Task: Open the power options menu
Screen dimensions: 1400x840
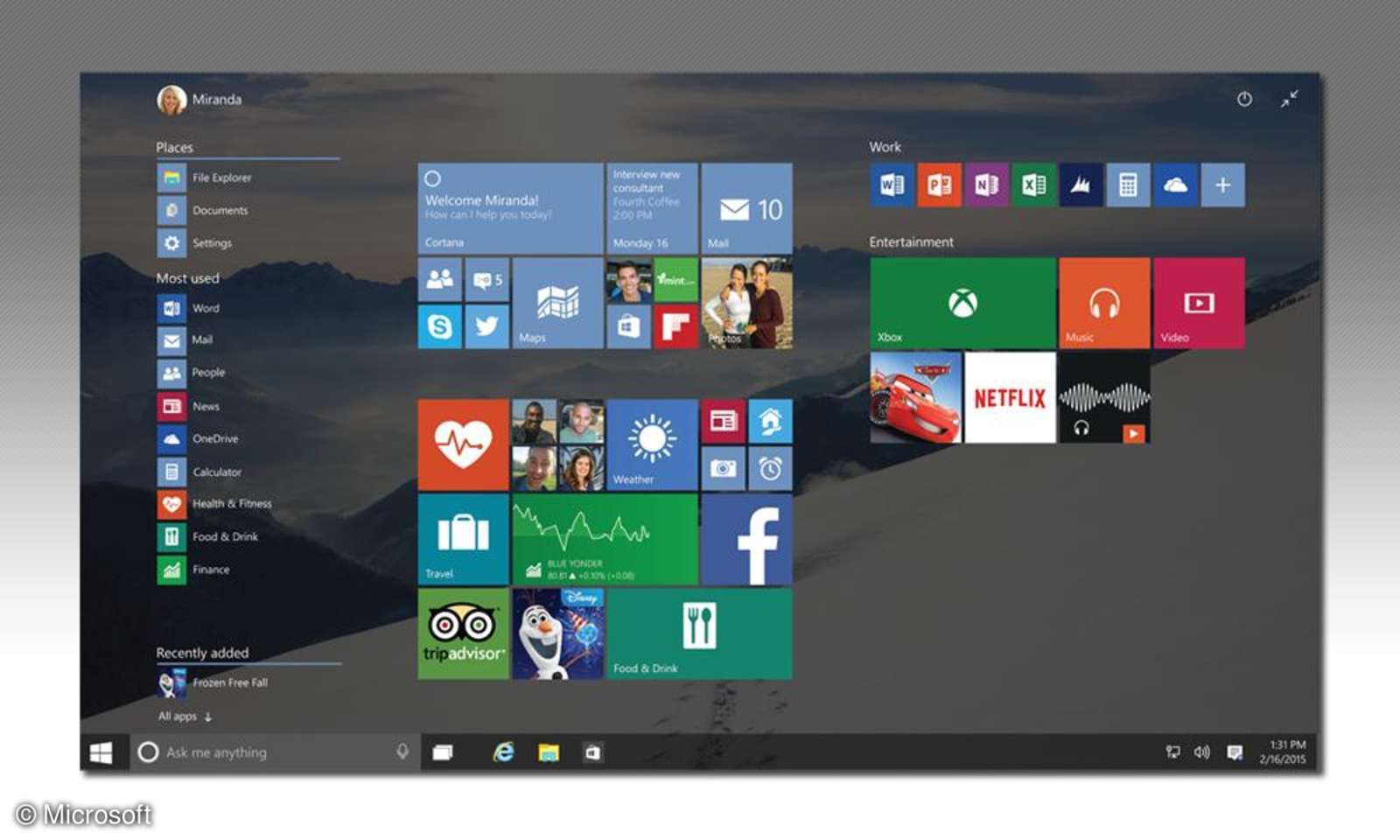Action: click(x=1243, y=100)
